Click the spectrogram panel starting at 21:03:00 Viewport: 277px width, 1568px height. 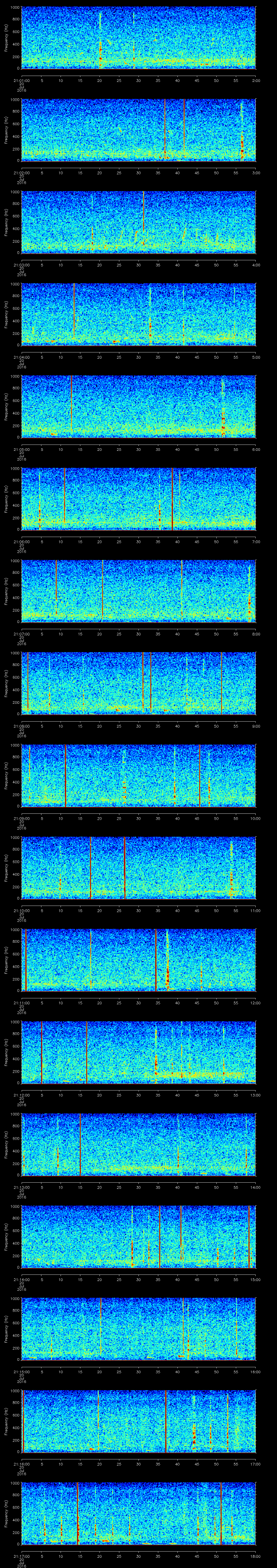(x=139, y=222)
